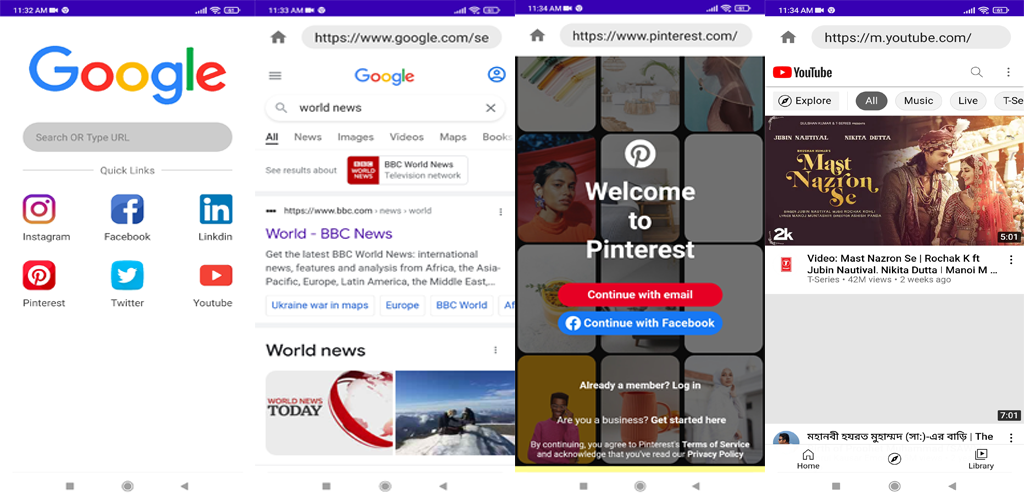This screenshot has height=500, width=1024.
Task: Switch to the All results tab
Action: tap(272, 137)
